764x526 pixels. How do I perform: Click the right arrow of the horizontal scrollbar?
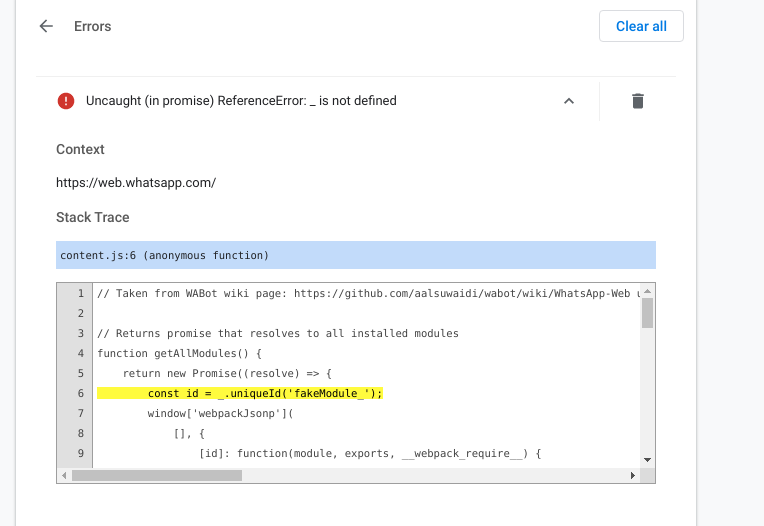[632, 475]
